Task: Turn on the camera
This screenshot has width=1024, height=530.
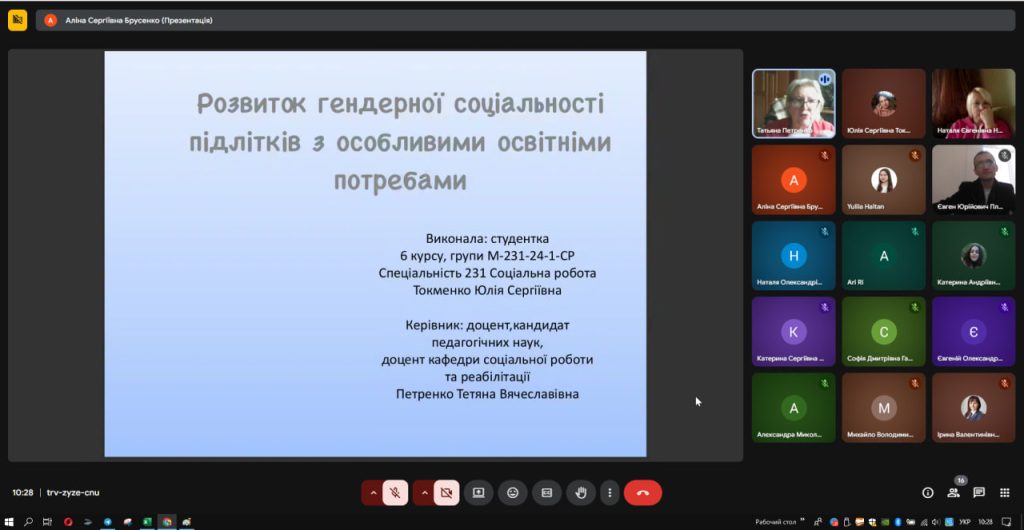Action: pyautogui.click(x=447, y=492)
